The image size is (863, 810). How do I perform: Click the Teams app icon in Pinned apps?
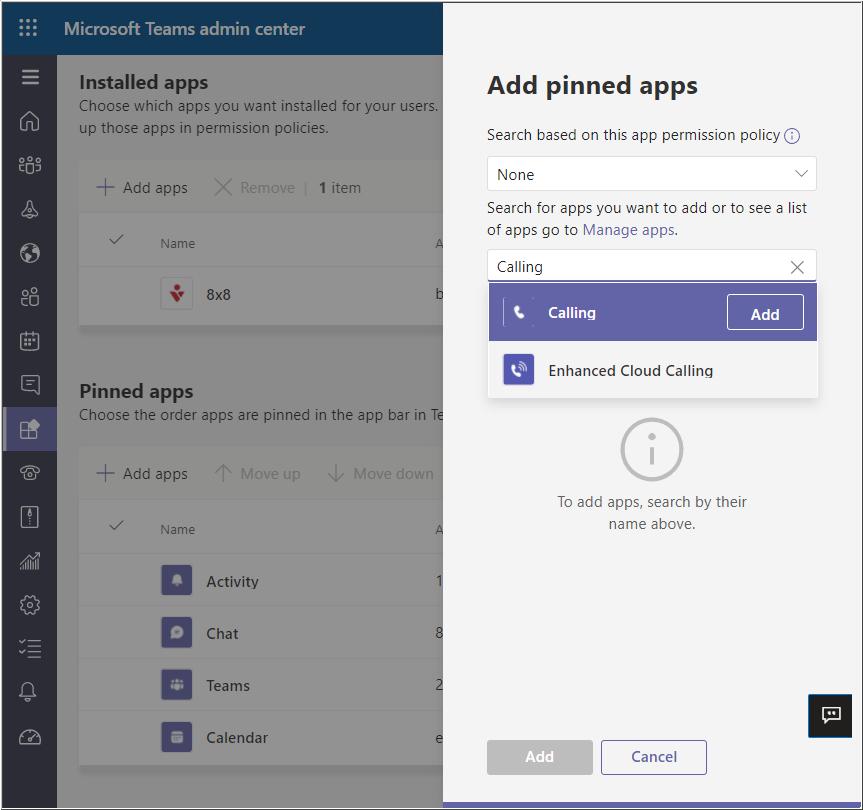[177, 685]
